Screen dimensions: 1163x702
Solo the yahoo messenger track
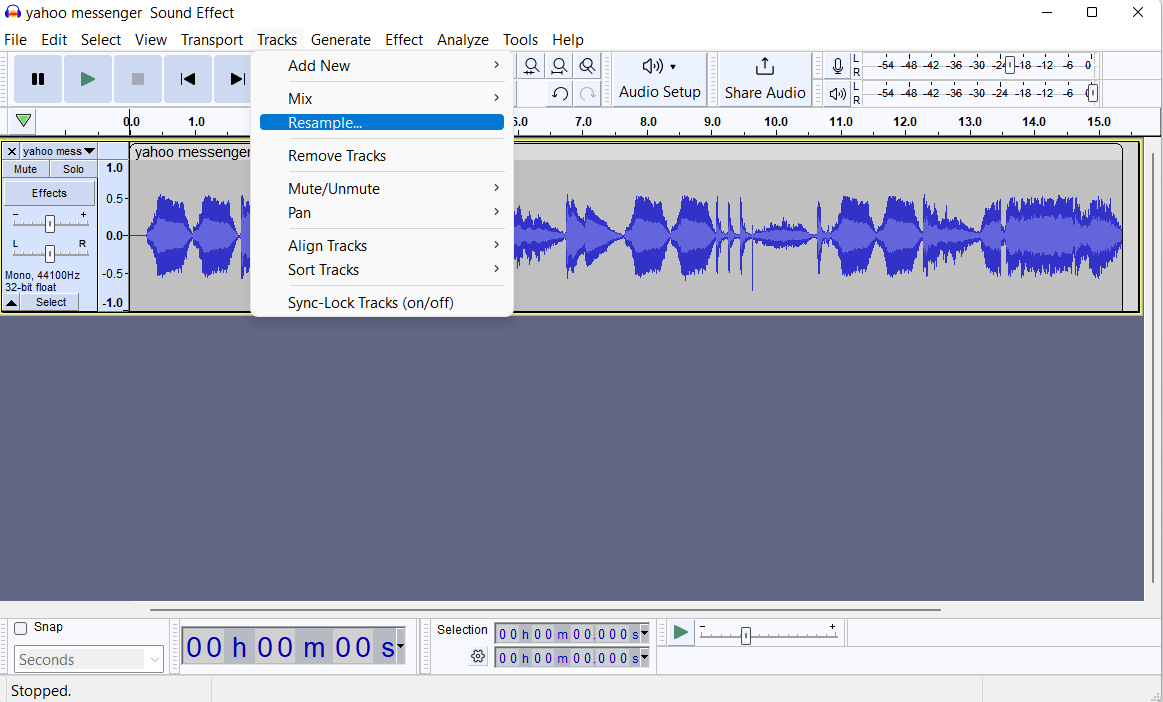73,169
